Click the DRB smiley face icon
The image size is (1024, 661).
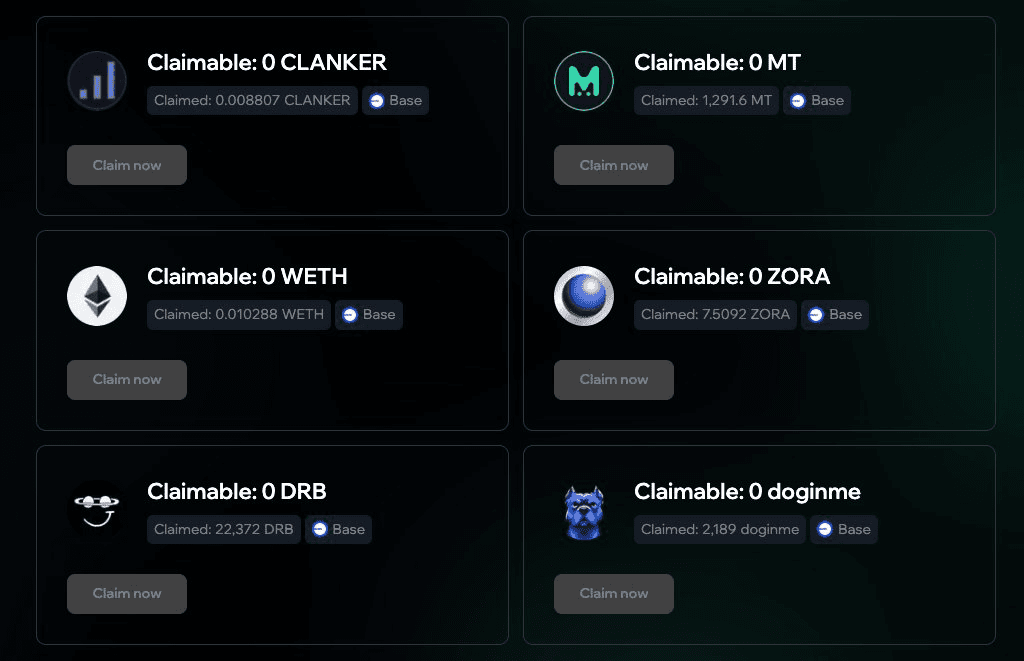[97, 510]
